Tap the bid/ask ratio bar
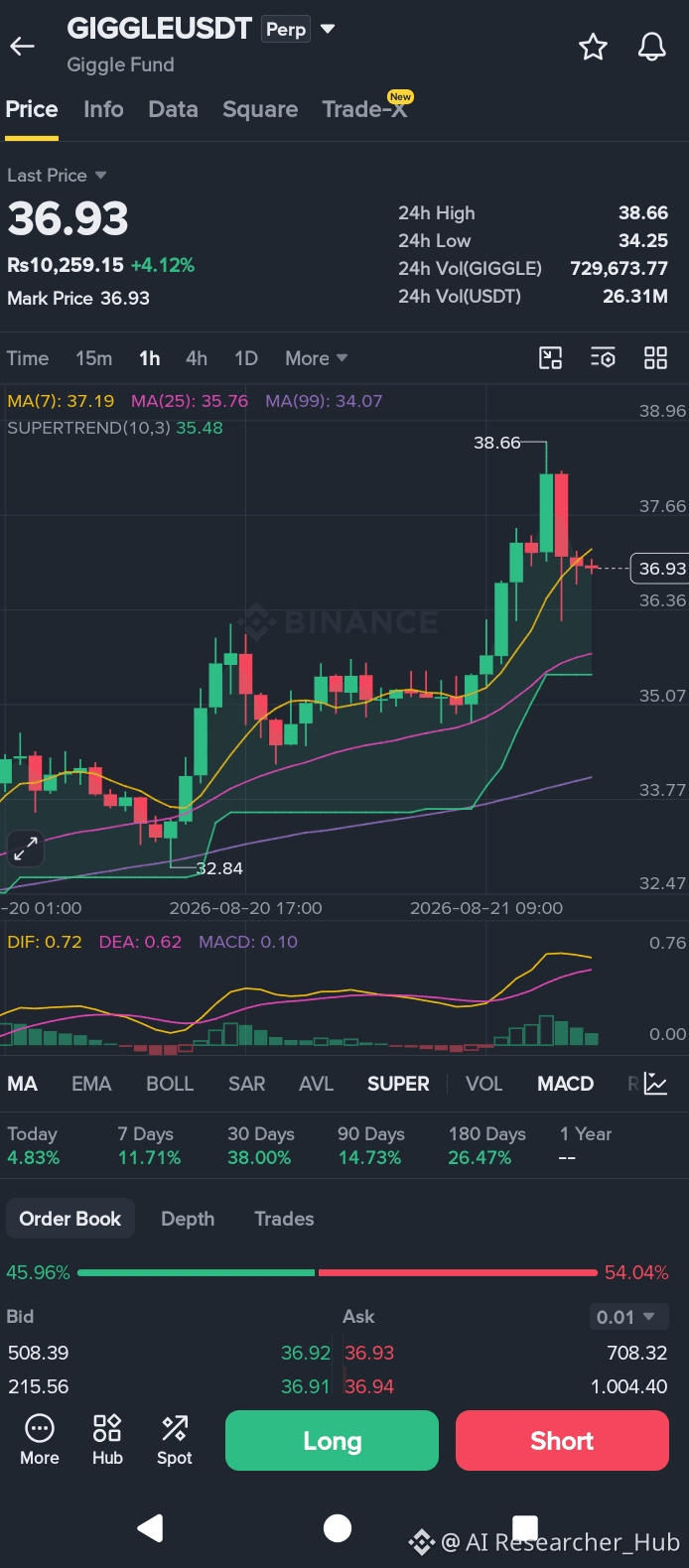 click(x=338, y=1272)
